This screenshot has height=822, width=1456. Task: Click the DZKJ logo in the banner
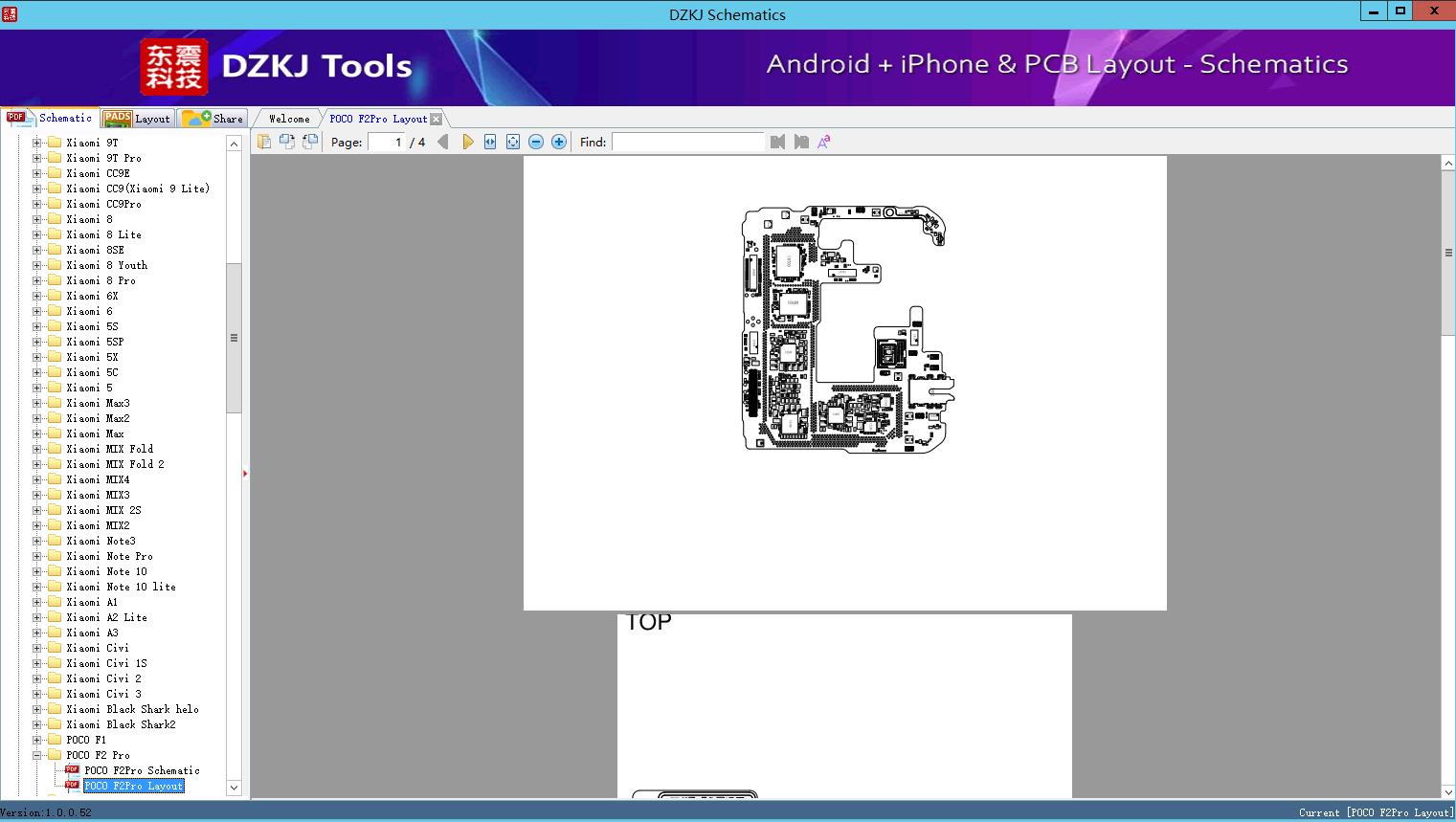(x=173, y=67)
